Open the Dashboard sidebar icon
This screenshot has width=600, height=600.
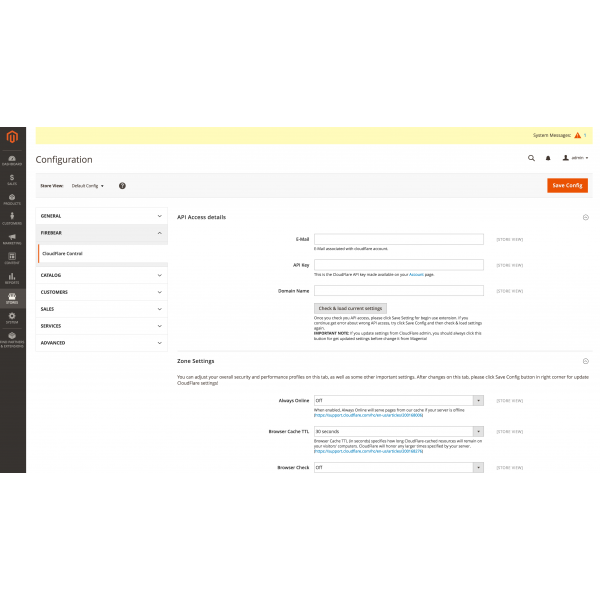tap(12, 160)
